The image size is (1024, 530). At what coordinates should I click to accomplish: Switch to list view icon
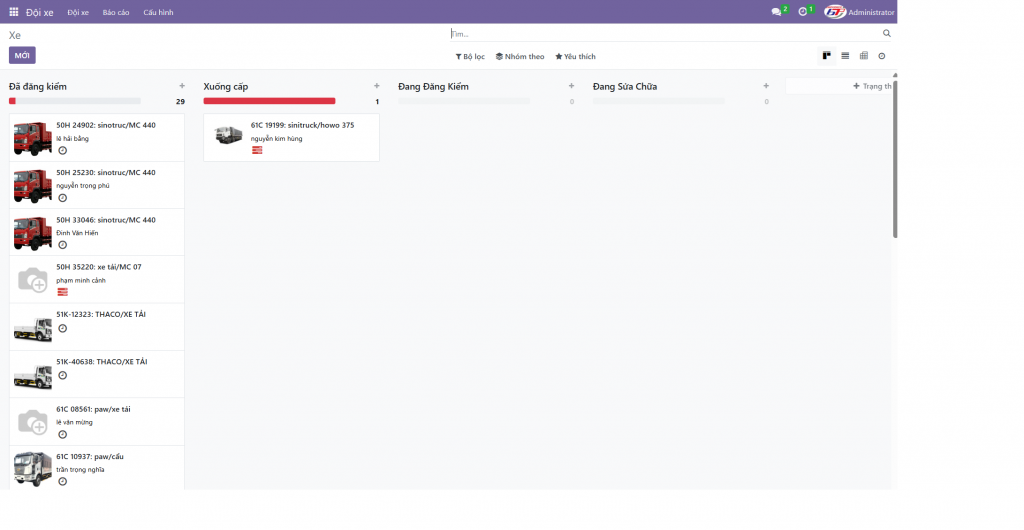point(845,56)
